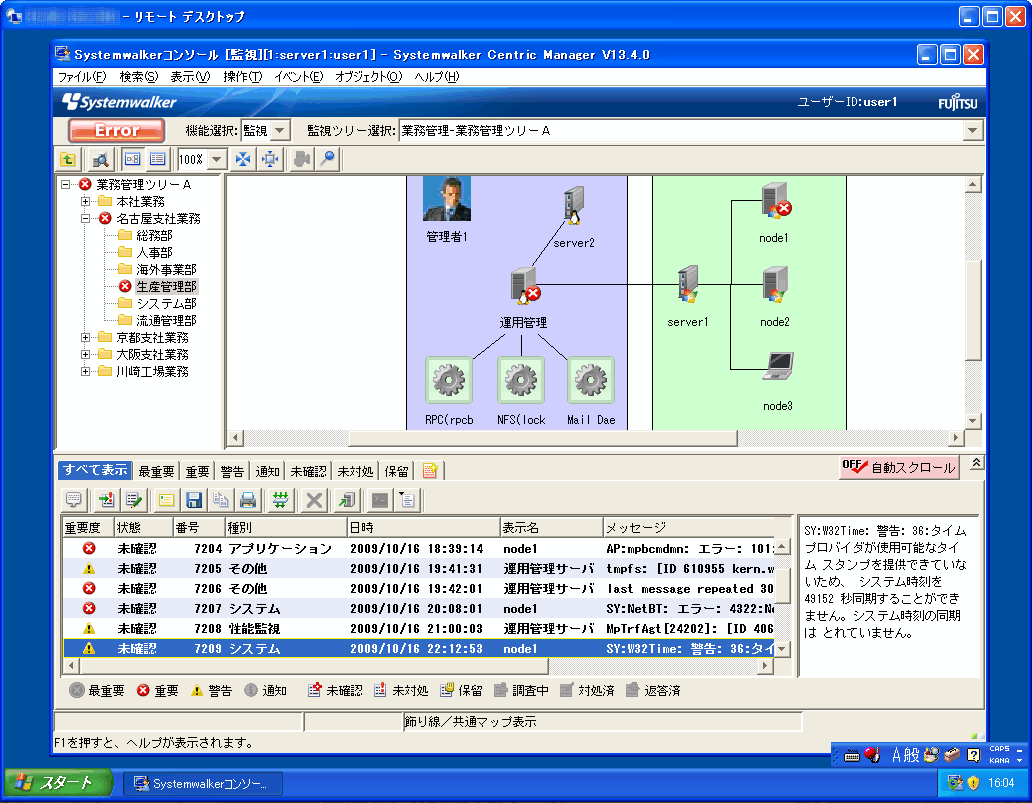Select the 生産管理部 tree item

(166, 286)
